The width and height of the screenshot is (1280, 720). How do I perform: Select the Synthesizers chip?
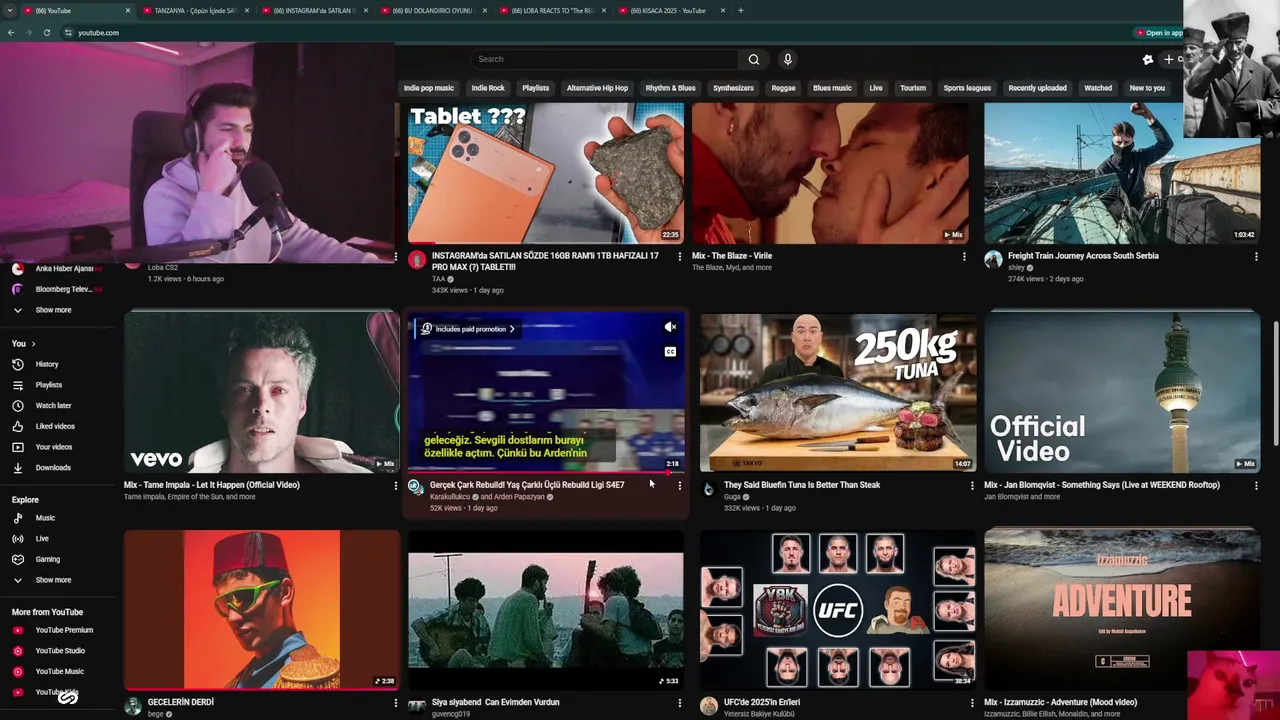coord(733,88)
